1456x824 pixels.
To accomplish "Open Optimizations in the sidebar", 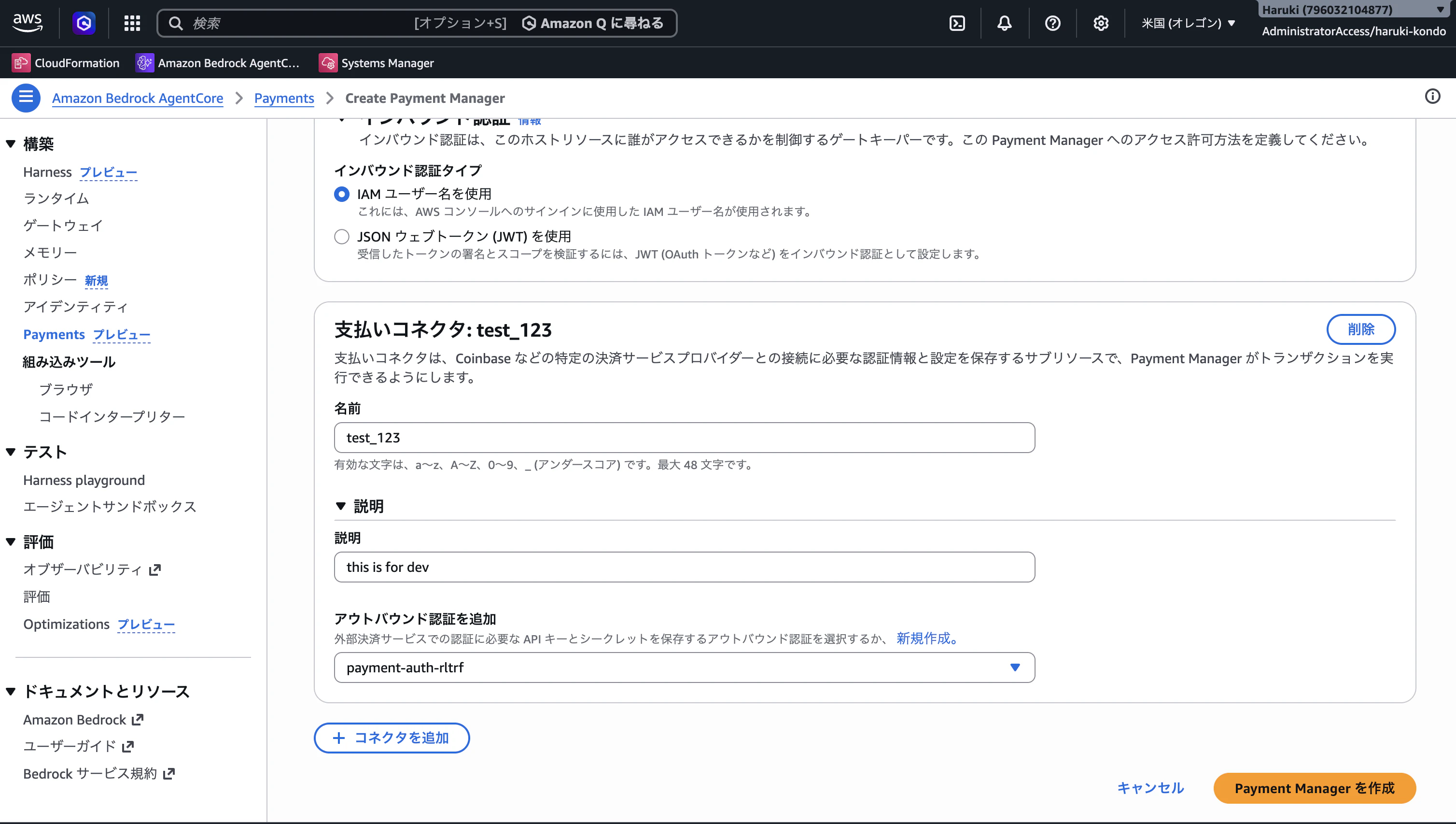I will click(x=66, y=624).
